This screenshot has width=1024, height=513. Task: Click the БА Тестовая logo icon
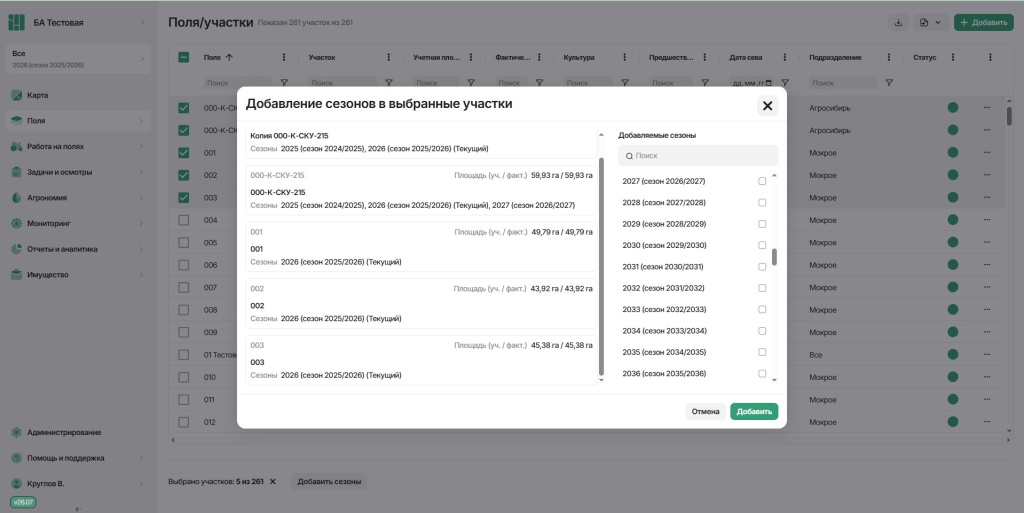(x=16, y=22)
